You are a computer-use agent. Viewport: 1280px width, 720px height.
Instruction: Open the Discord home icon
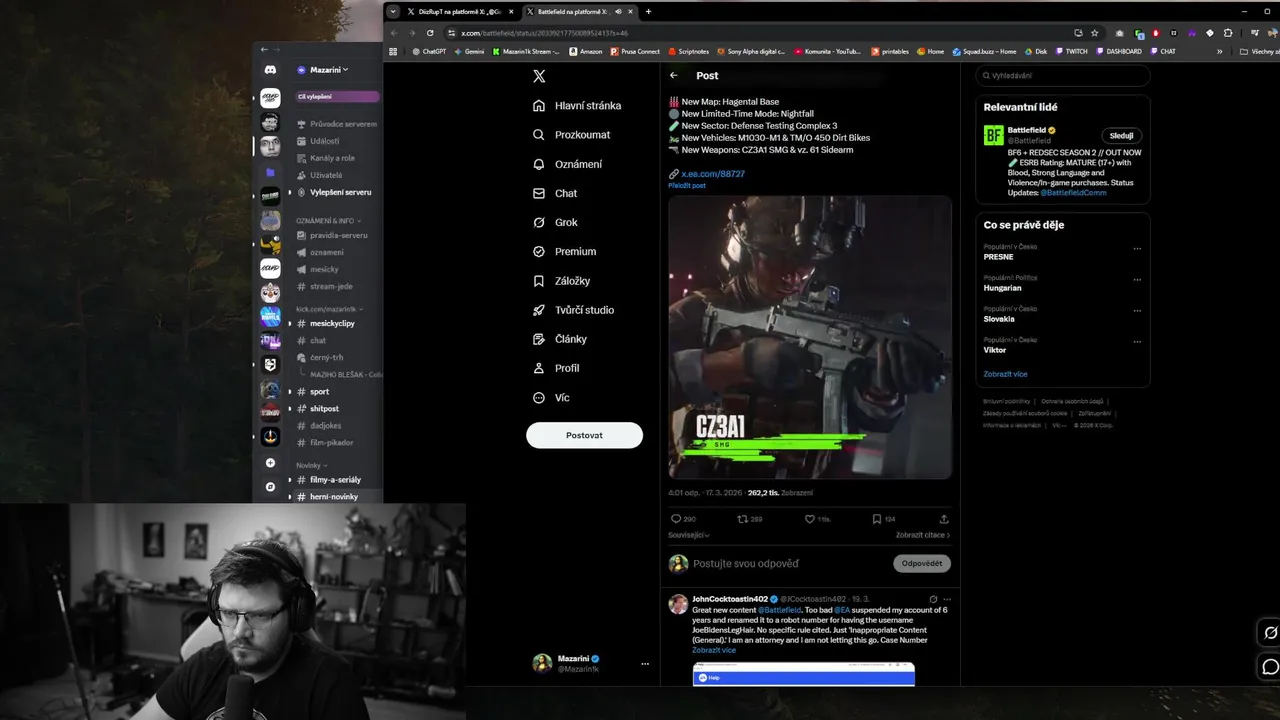[270, 70]
